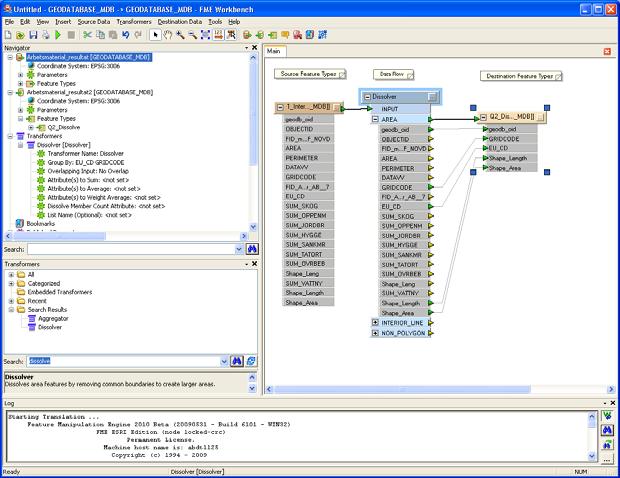Close the Transformers panel
This screenshot has width=620, height=478.
(x=254, y=264)
